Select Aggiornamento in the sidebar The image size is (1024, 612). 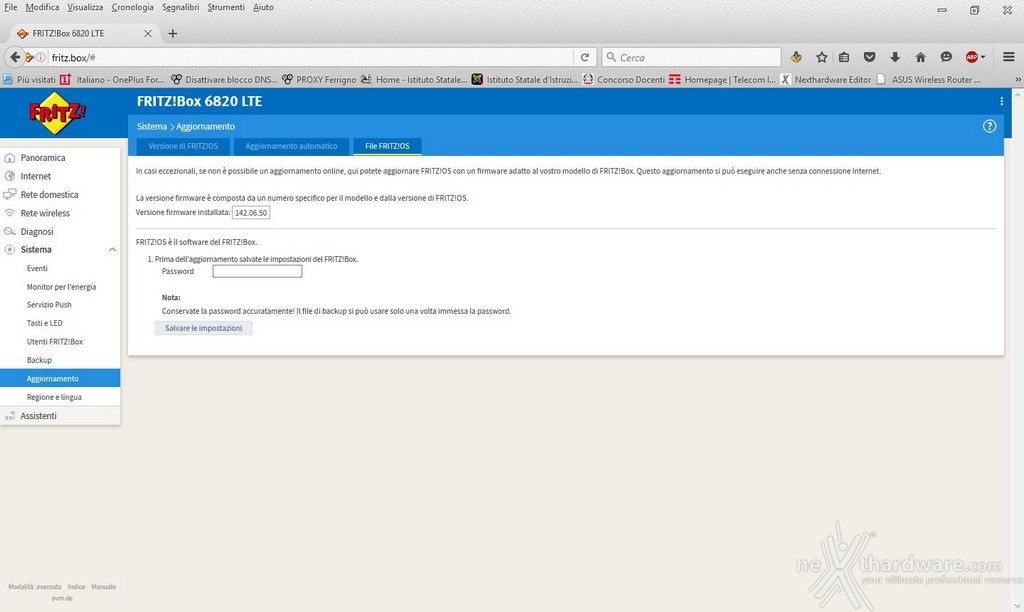tap(60, 379)
